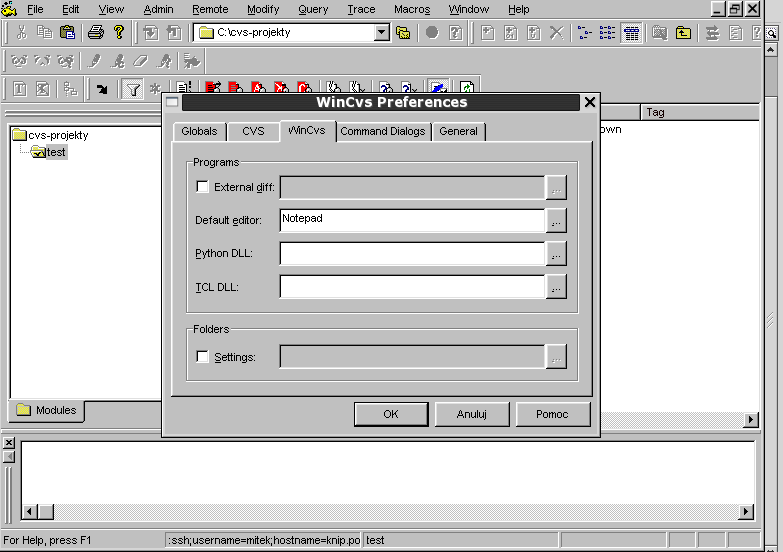Select the detailed list view icon

coord(607,33)
